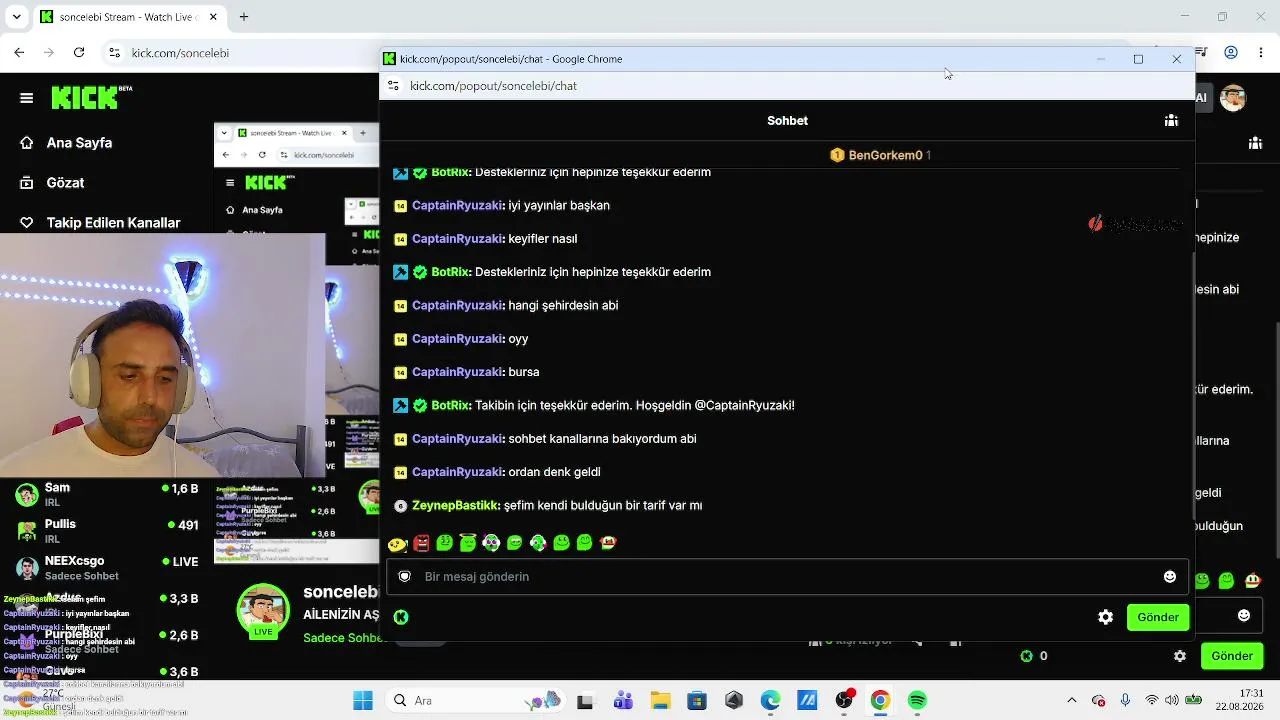Click the popout chat address bar URL
This screenshot has width=1280, height=720.
pos(493,86)
